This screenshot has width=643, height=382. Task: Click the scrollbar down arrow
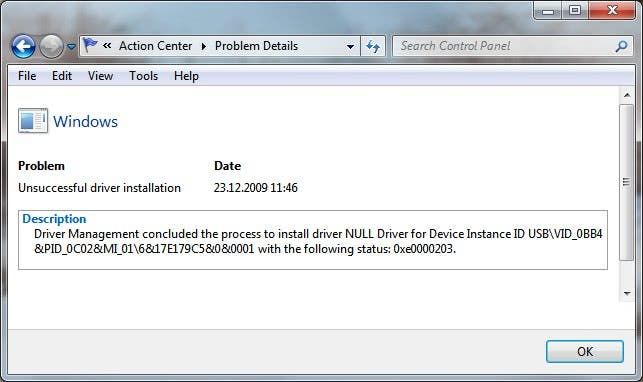point(627,293)
